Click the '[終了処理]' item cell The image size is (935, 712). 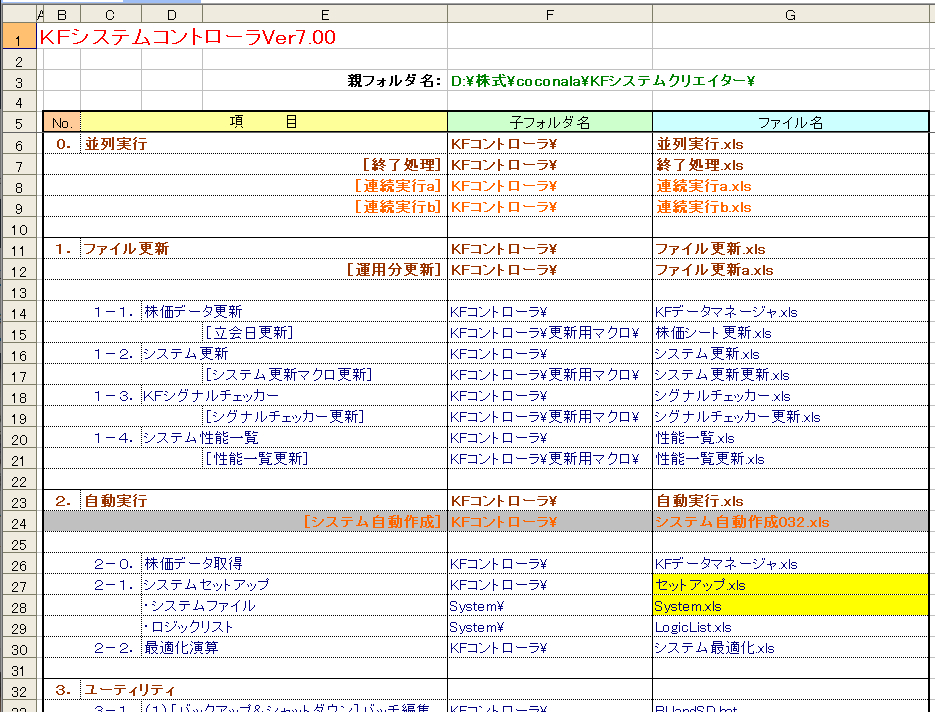(402, 165)
